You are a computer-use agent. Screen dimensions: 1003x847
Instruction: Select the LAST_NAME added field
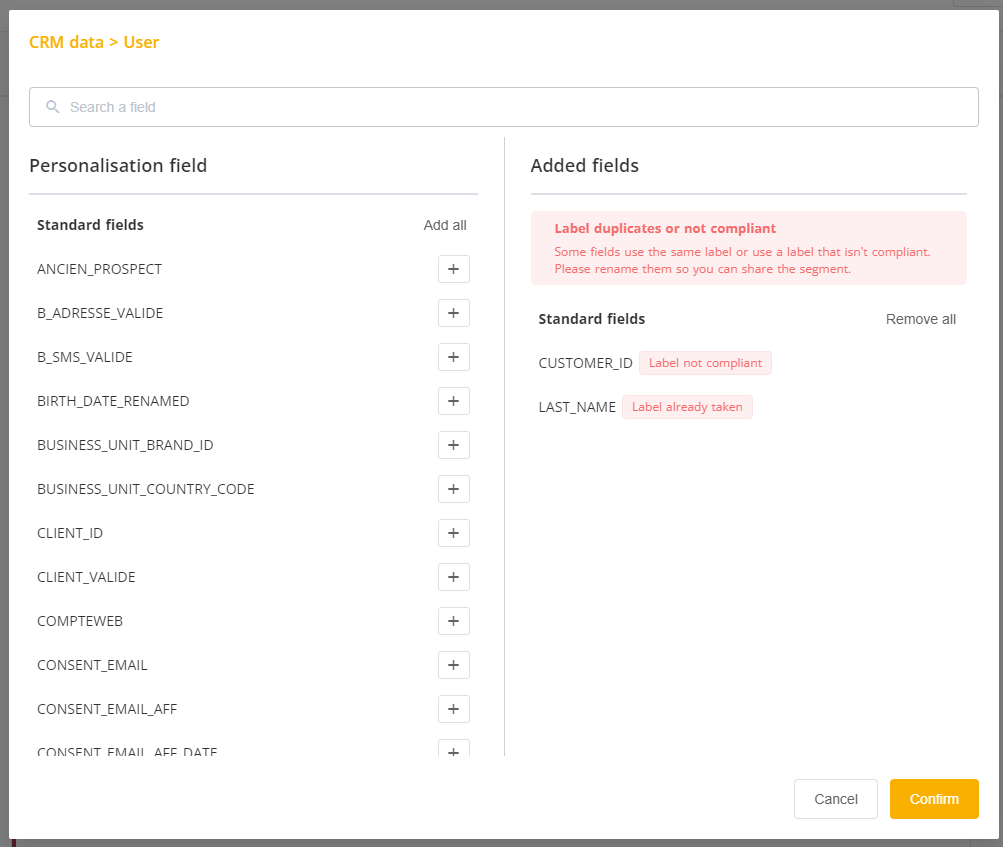coord(577,408)
